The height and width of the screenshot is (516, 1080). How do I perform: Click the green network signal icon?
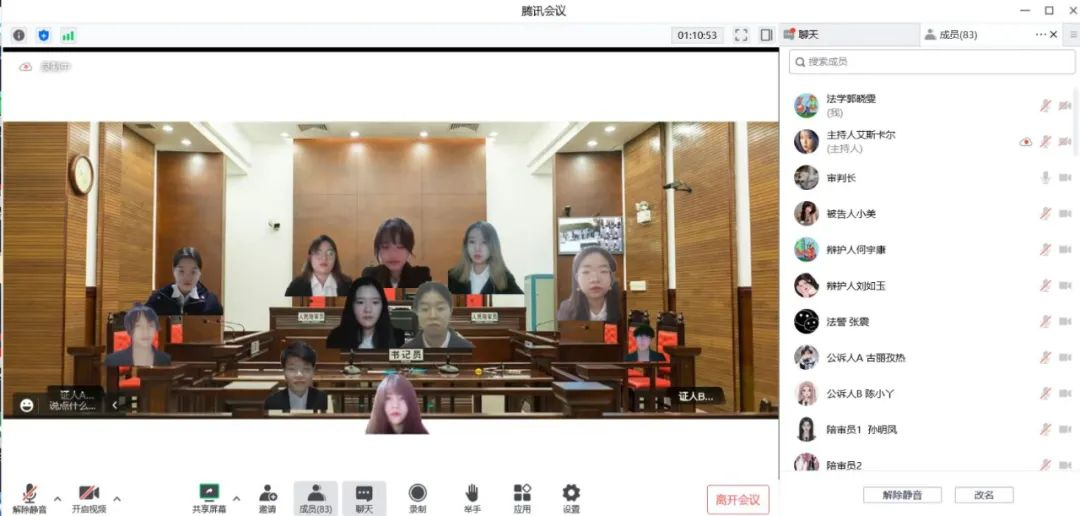(68, 35)
